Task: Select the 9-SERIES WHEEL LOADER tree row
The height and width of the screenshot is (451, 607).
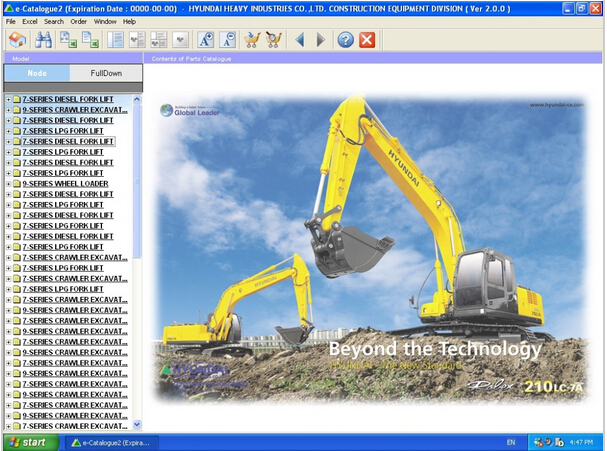Action: tap(65, 183)
